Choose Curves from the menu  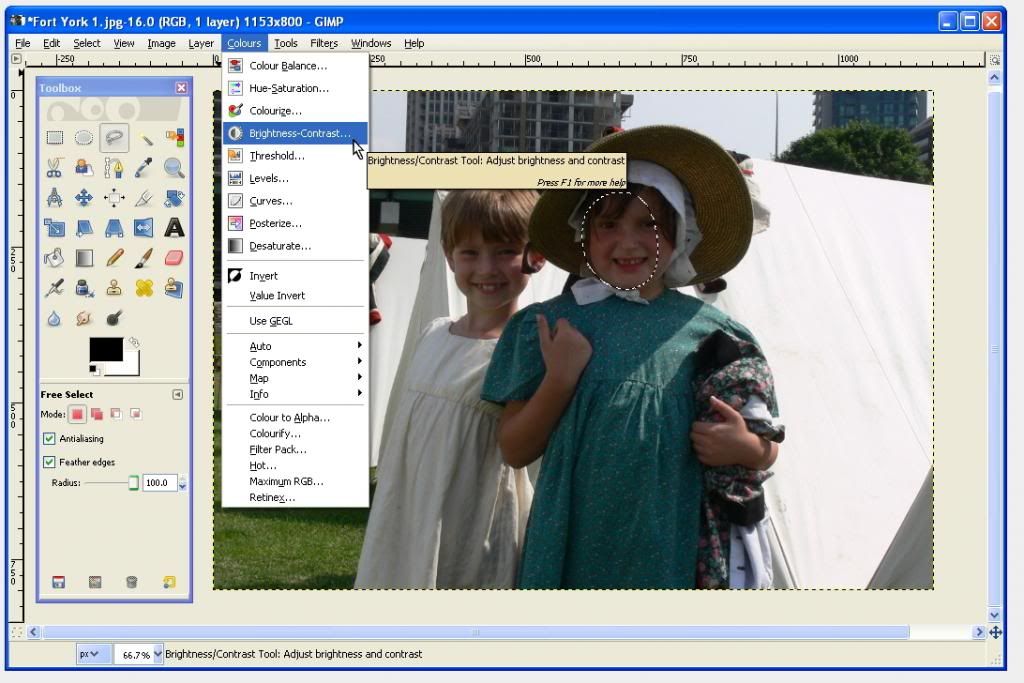pos(296,201)
